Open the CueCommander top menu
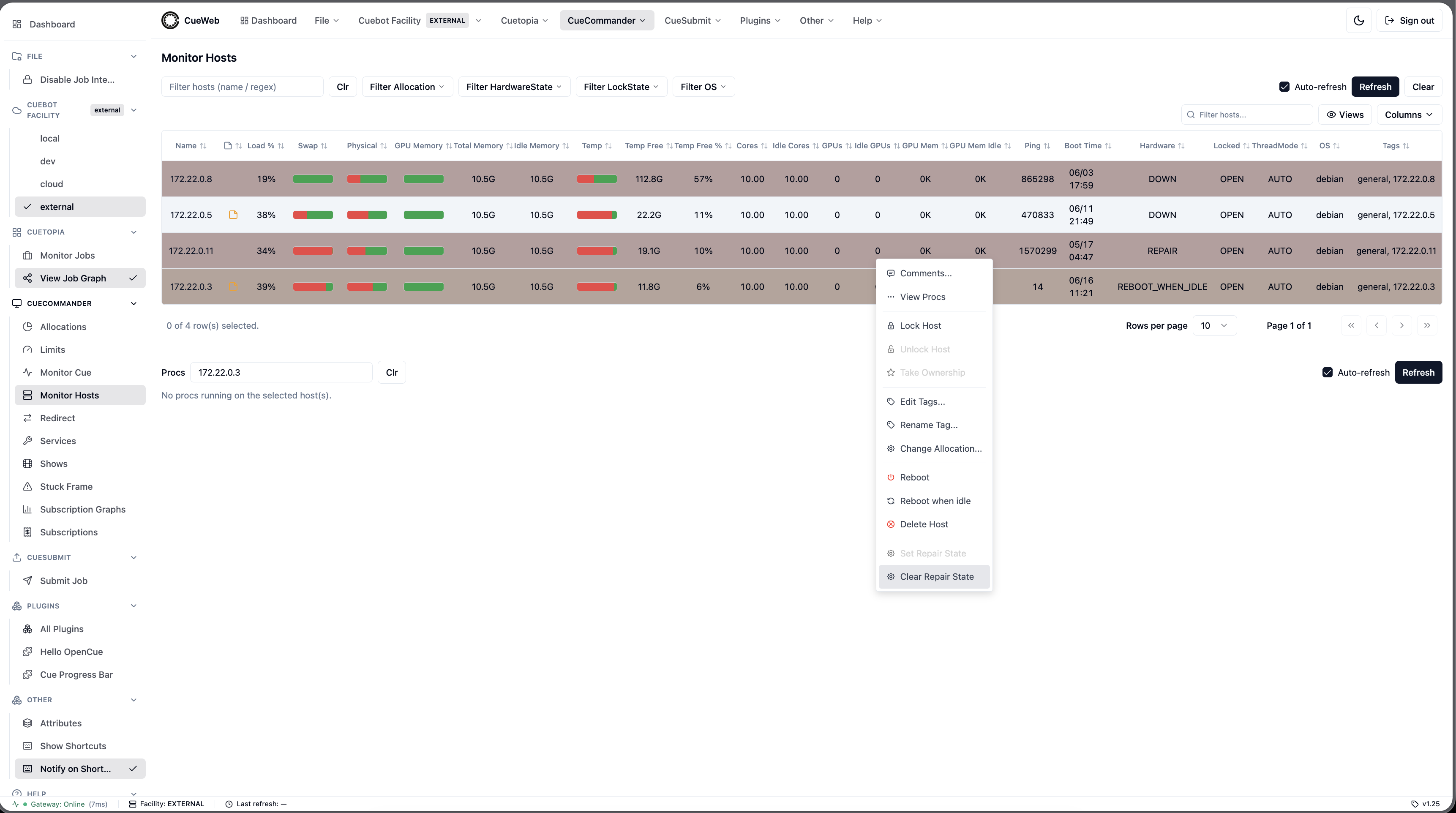Screen dimensions: 1456x813 tap(606, 20)
